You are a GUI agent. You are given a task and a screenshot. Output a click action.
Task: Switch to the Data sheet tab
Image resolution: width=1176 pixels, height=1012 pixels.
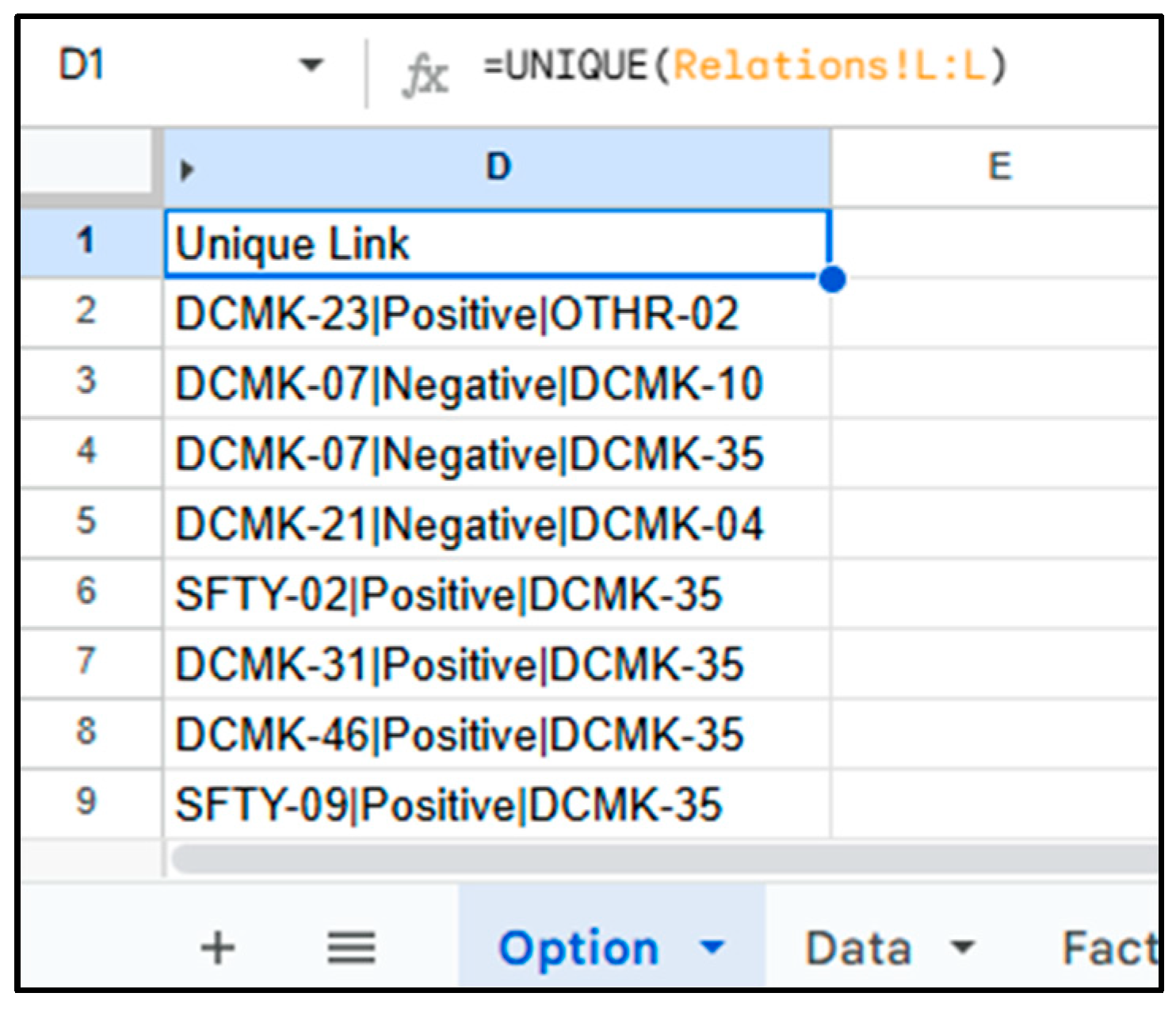pos(857,948)
